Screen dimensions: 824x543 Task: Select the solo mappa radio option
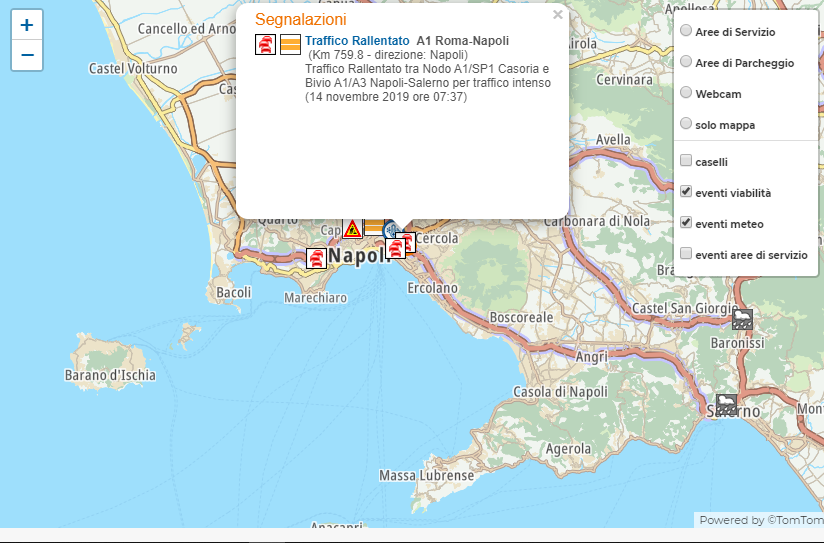(686, 124)
